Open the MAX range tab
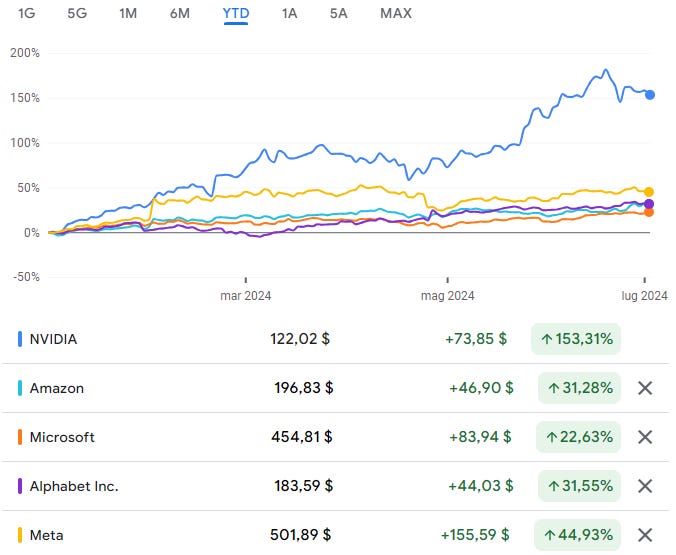This screenshot has height=555, width=676. coord(396,13)
